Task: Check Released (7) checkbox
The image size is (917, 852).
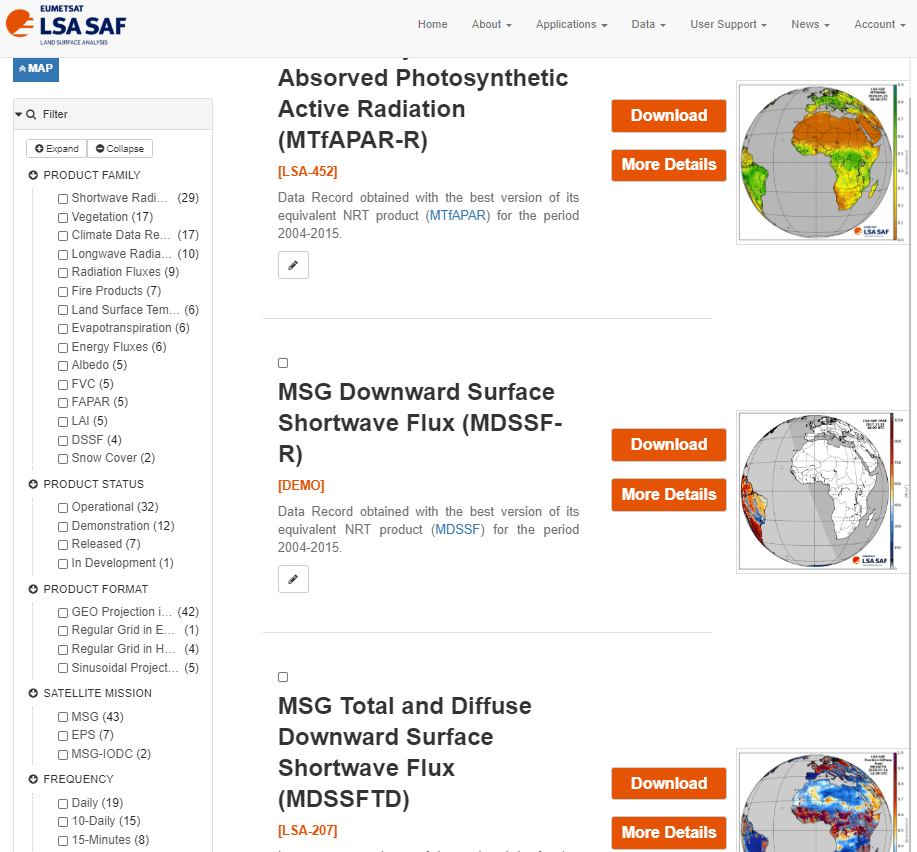Action: tap(63, 545)
